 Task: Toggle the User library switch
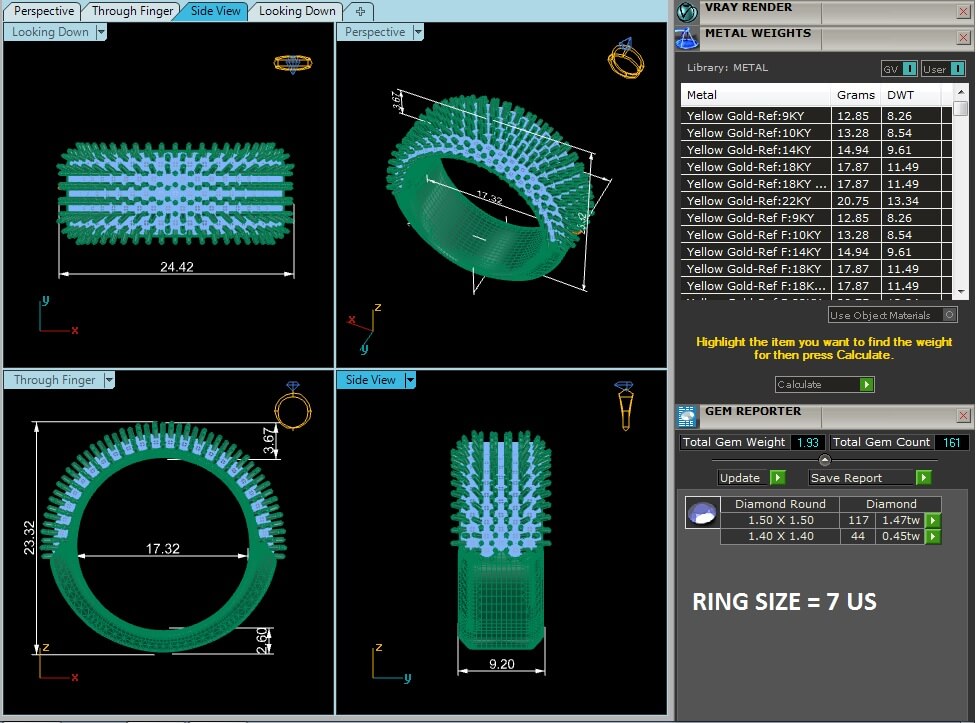[x=956, y=69]
